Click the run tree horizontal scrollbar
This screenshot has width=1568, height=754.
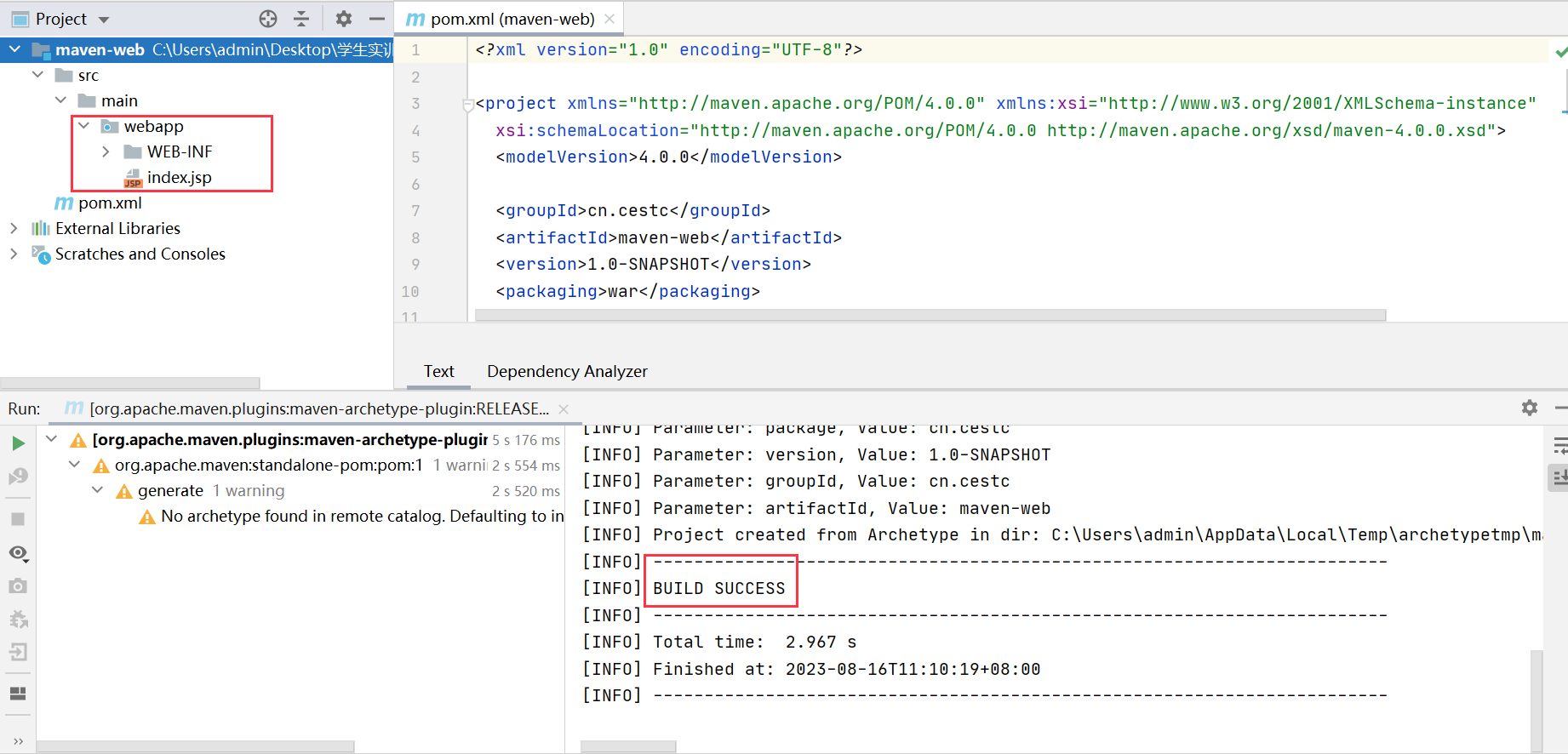tap(195, 746)
